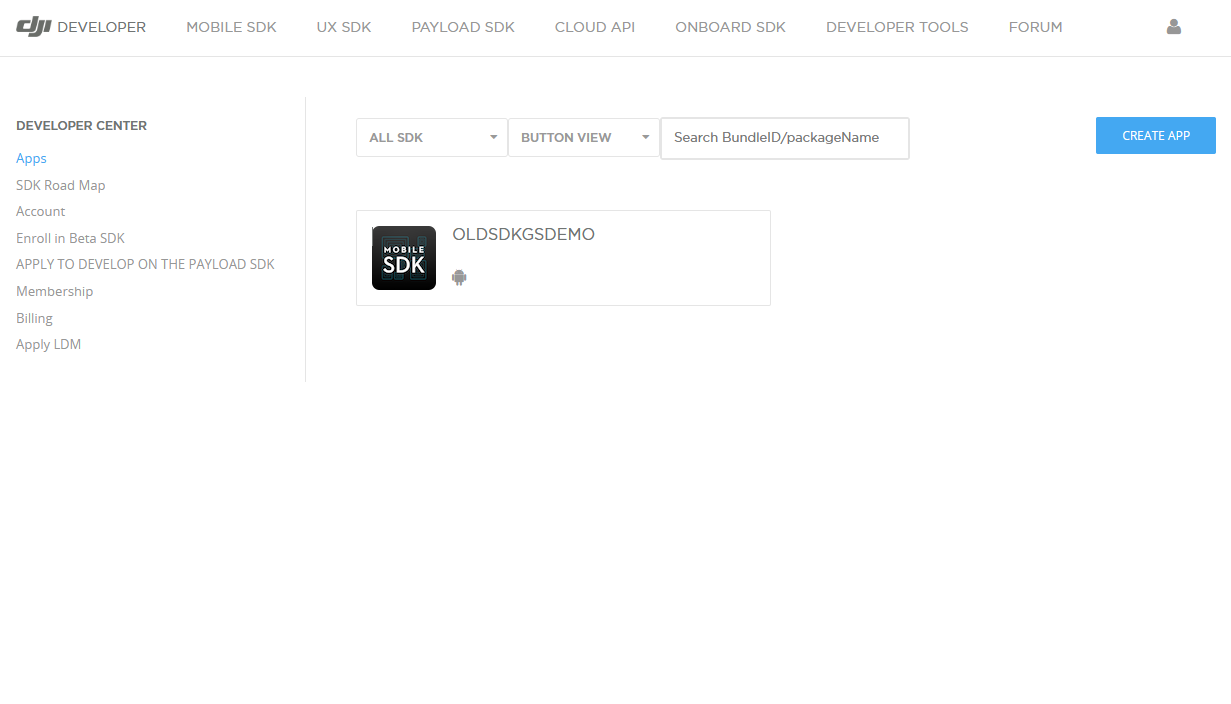Open DEVELOPER TOOLS menu

coord(897,27)
